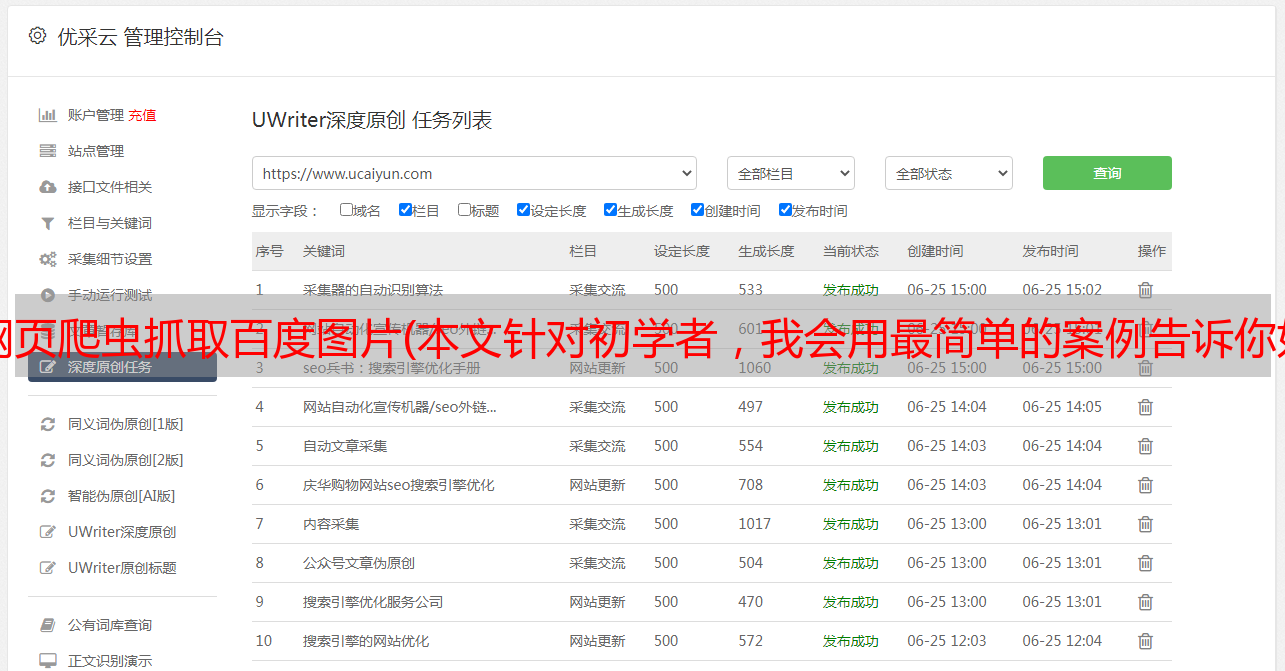Image resolution: width=1285 pixels, height=671 pixels.
Task: Open the 全部状态 status dropdown
Action: coord(948,173)
